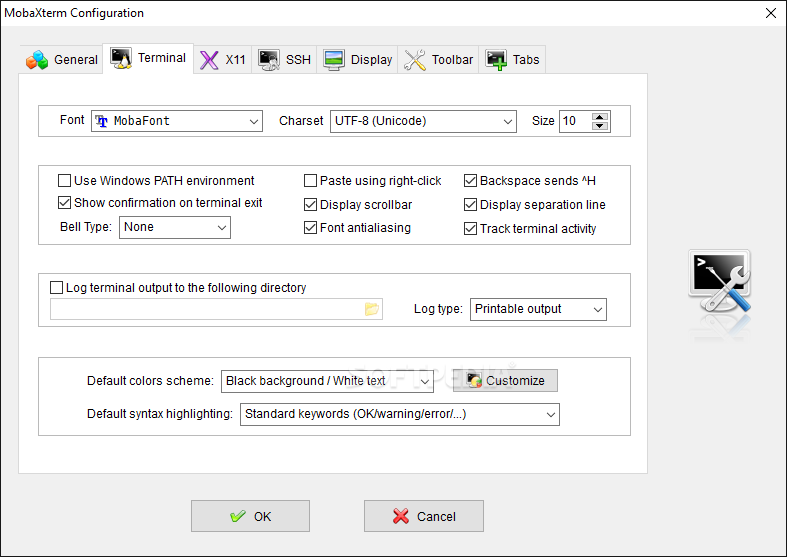
Task: Open the SSH settings tab
Action: click(284, 60)
